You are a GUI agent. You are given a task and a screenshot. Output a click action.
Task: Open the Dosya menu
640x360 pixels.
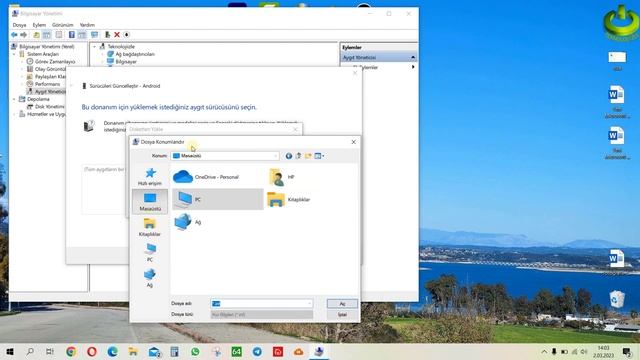point(19,25)
